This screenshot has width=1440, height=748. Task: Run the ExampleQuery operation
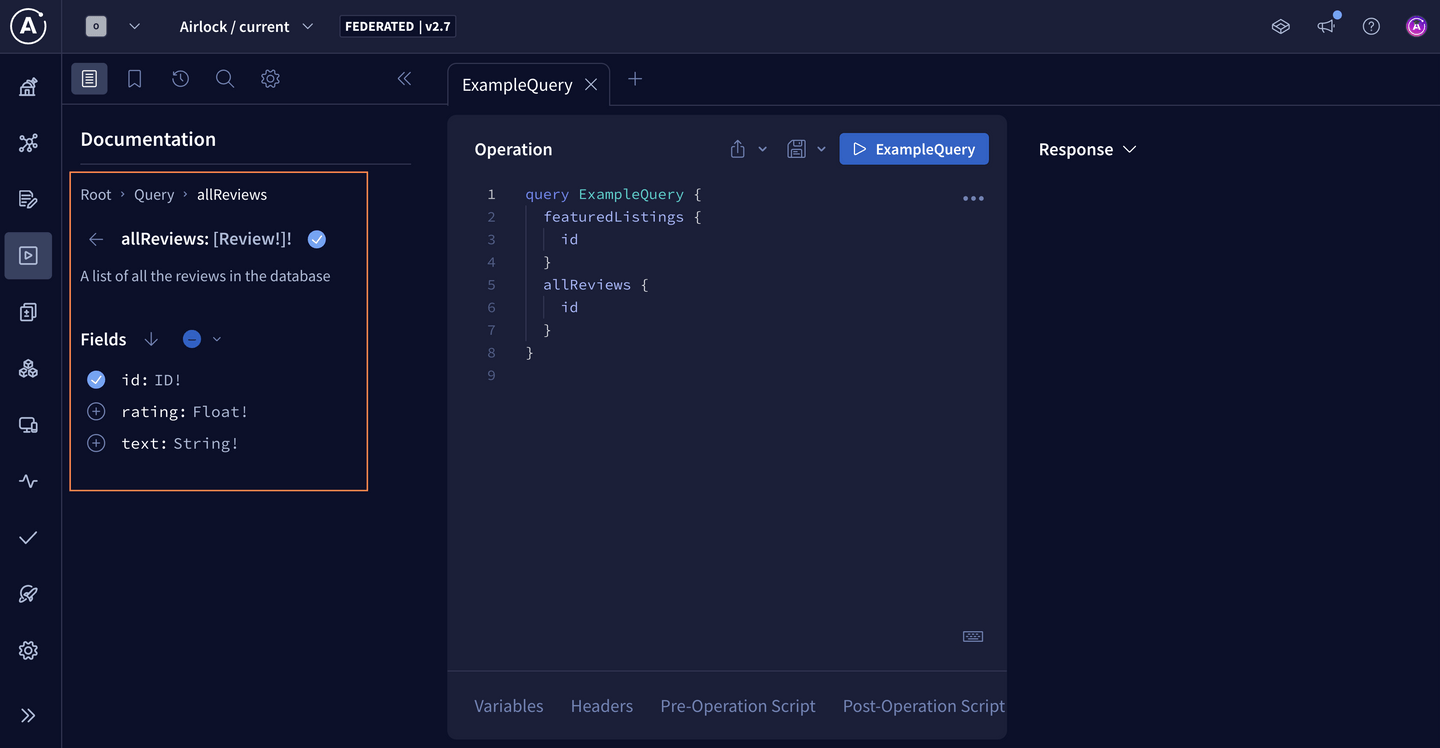pyautogui.click(x=913, y=149)
